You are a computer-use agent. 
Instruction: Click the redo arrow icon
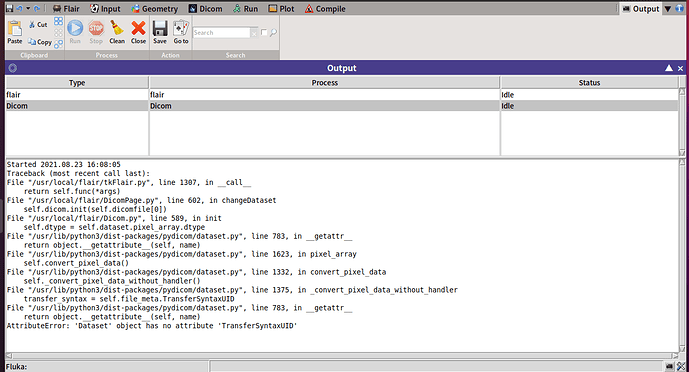click(x=37, y=8)
